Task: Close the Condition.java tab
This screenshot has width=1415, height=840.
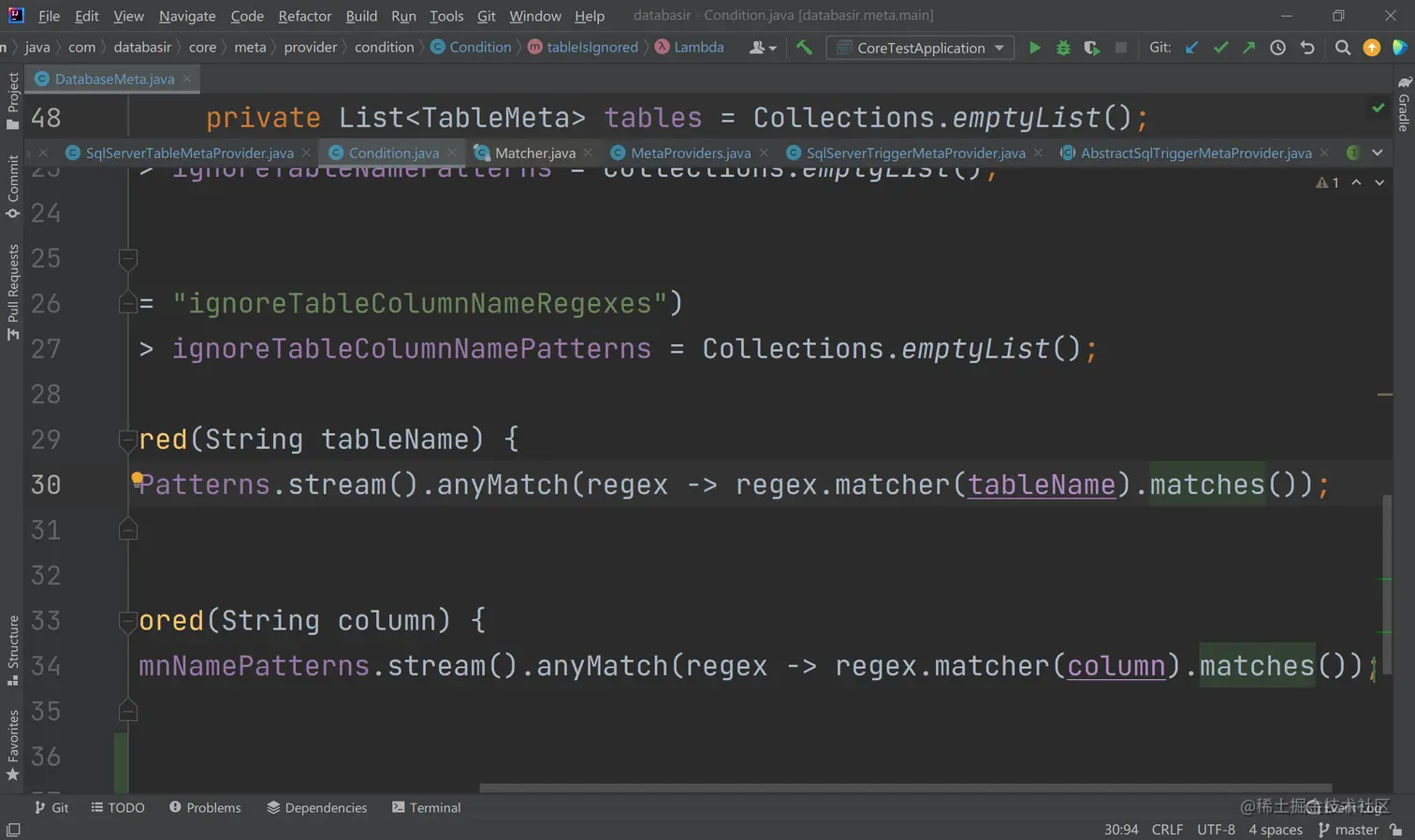Action: (453, 152)
